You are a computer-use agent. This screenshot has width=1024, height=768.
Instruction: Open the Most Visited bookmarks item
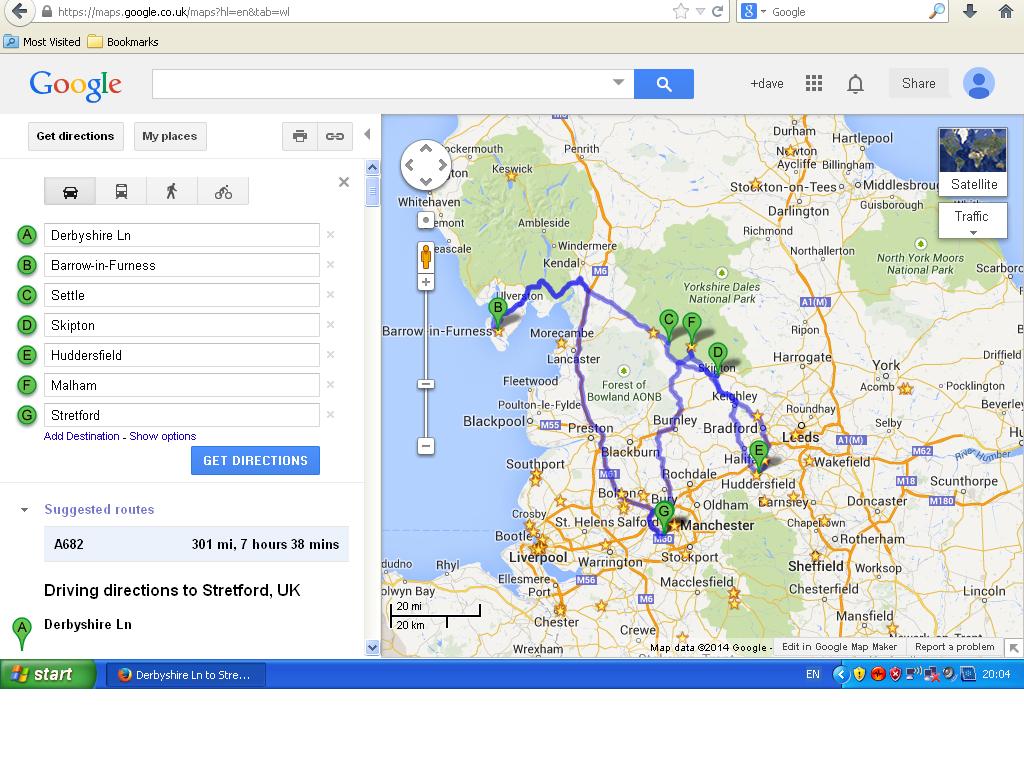pos(42,42)
